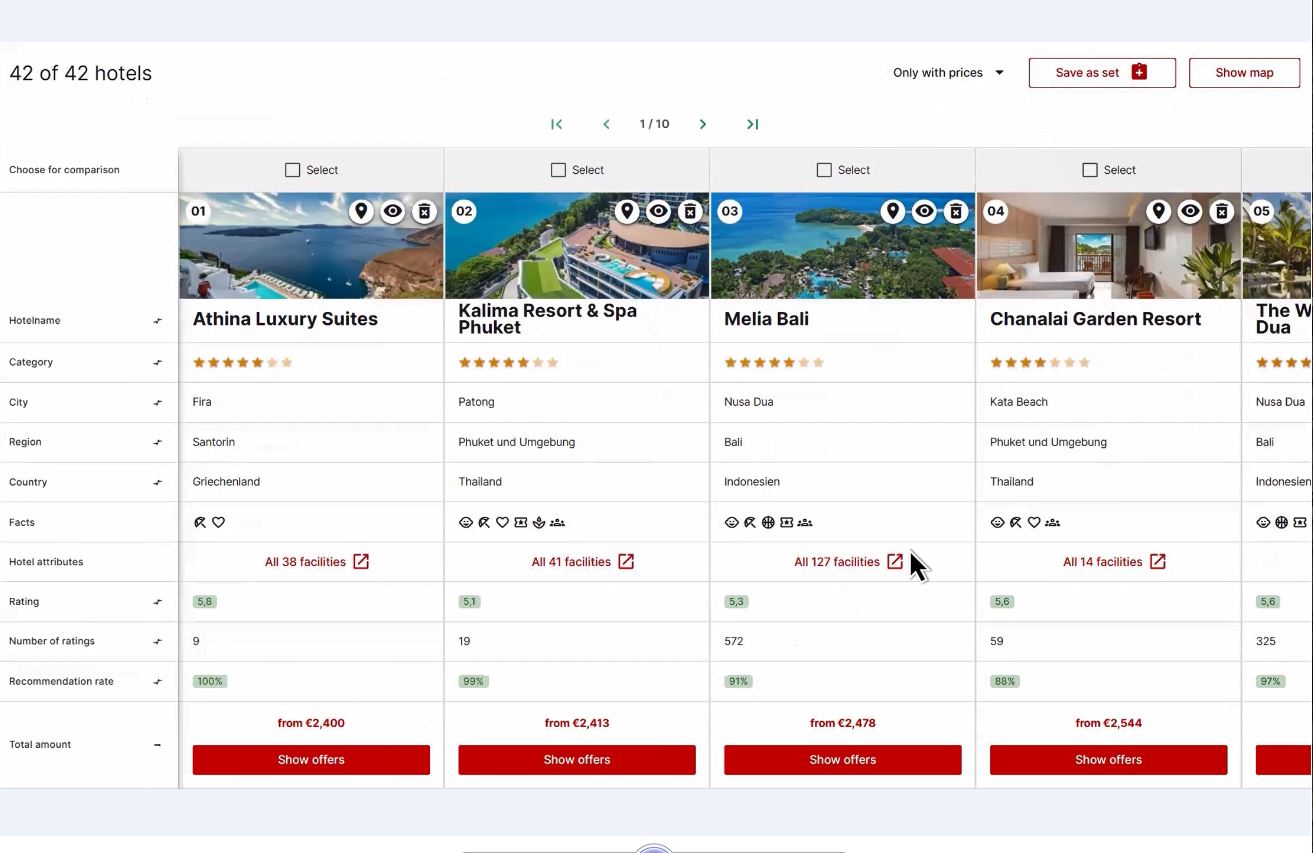Screen dimensions: 1313x853
Task: Click Athina Luxury Suites photo
Action: [311, 246]
